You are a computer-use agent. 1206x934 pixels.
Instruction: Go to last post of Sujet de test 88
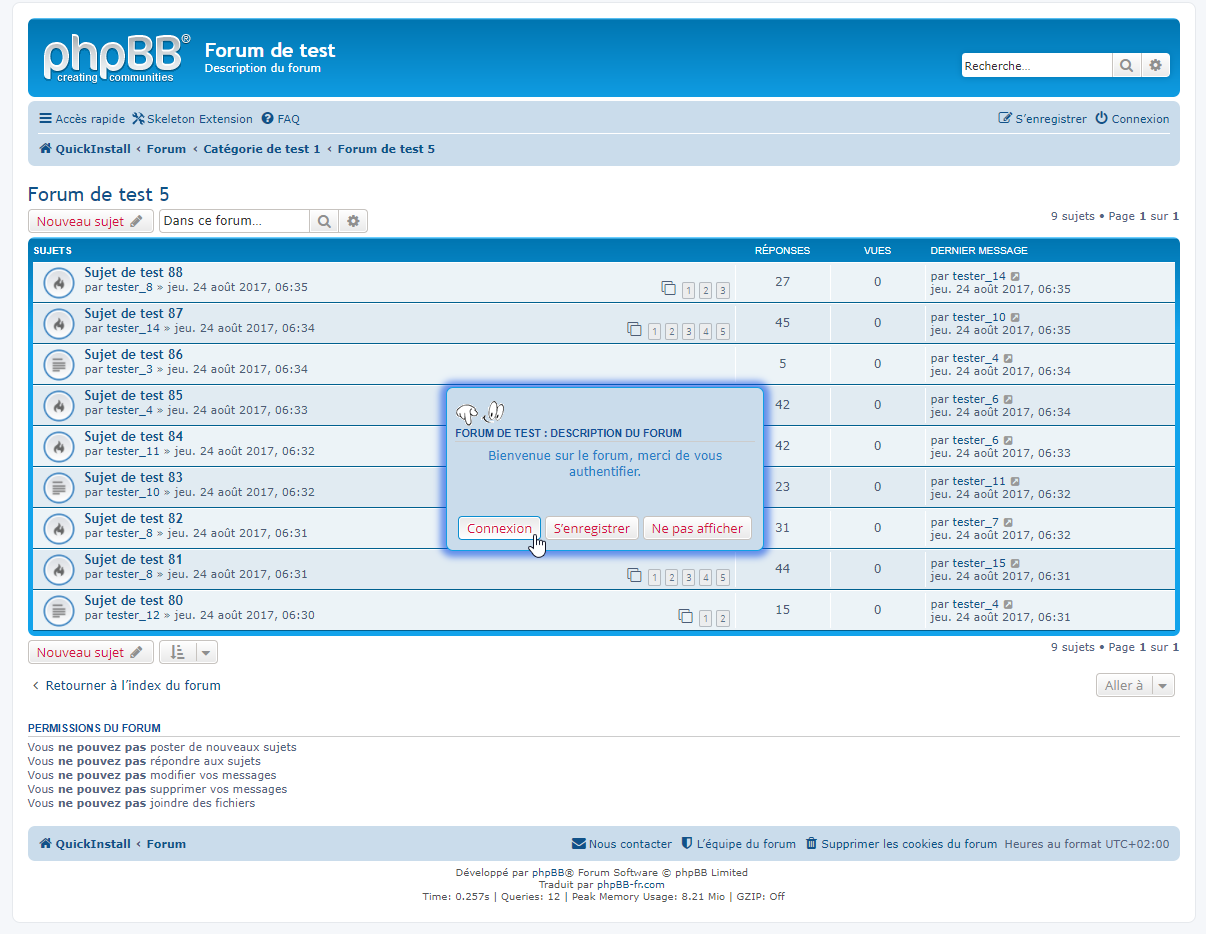1016,277
